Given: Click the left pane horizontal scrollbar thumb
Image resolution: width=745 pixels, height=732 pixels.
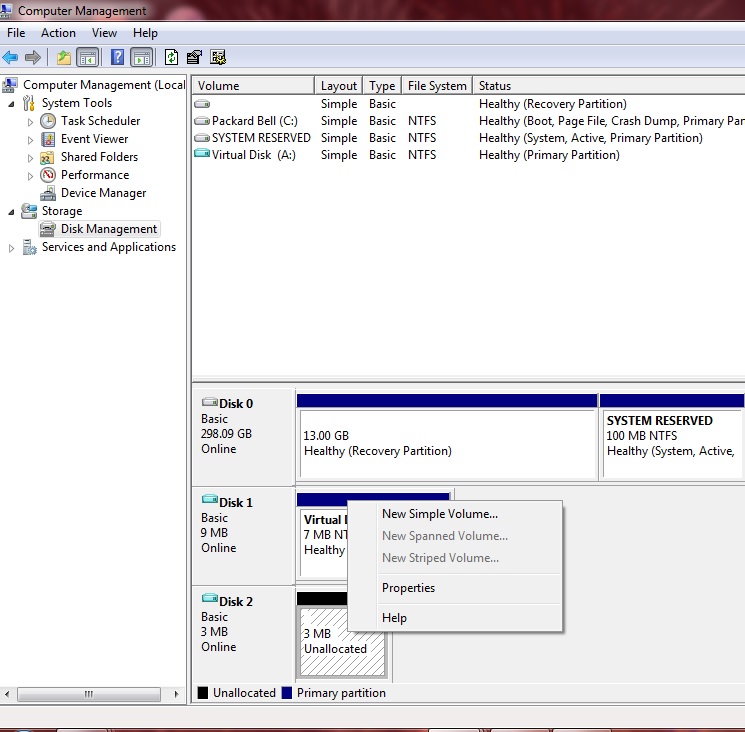Looking at the screenshot, I should 89,694.
